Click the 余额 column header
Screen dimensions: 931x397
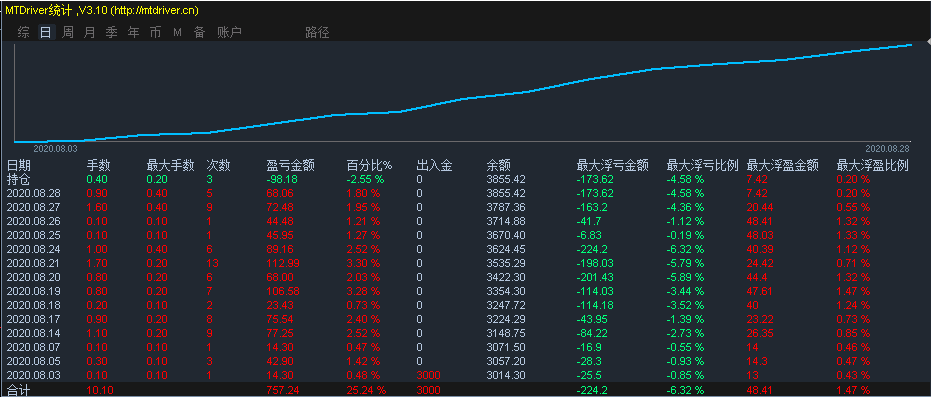[499, 165]
